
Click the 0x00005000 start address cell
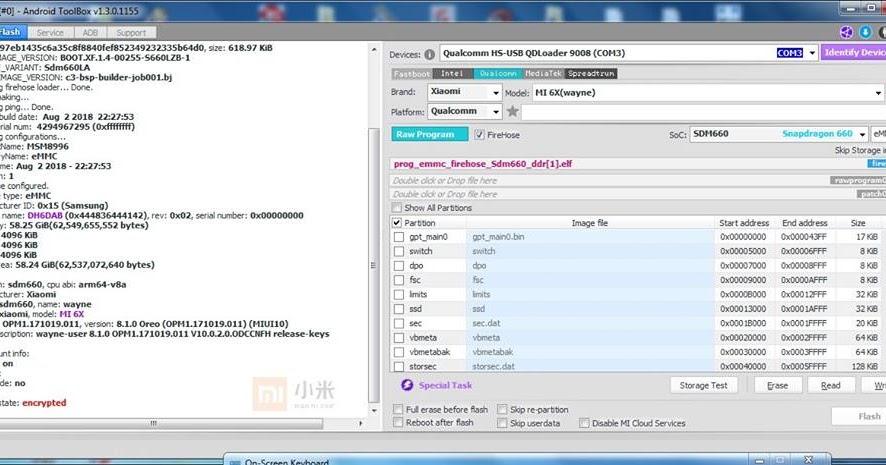pyautogui.click(x=744, y=251)
